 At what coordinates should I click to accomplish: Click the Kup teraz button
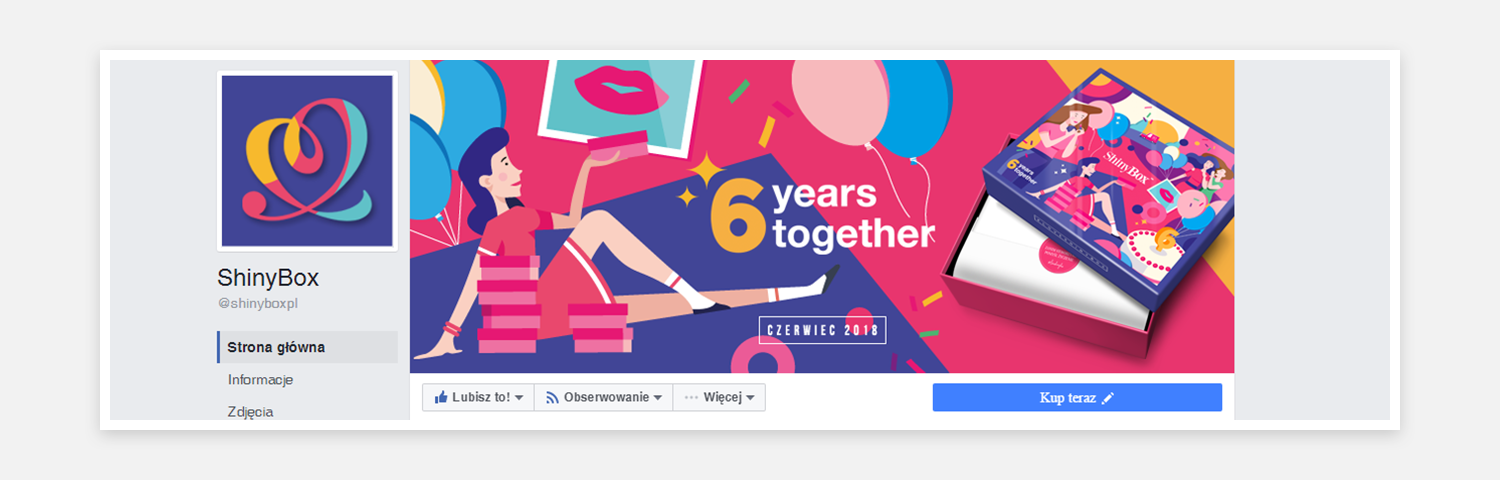click(1077, 397)
